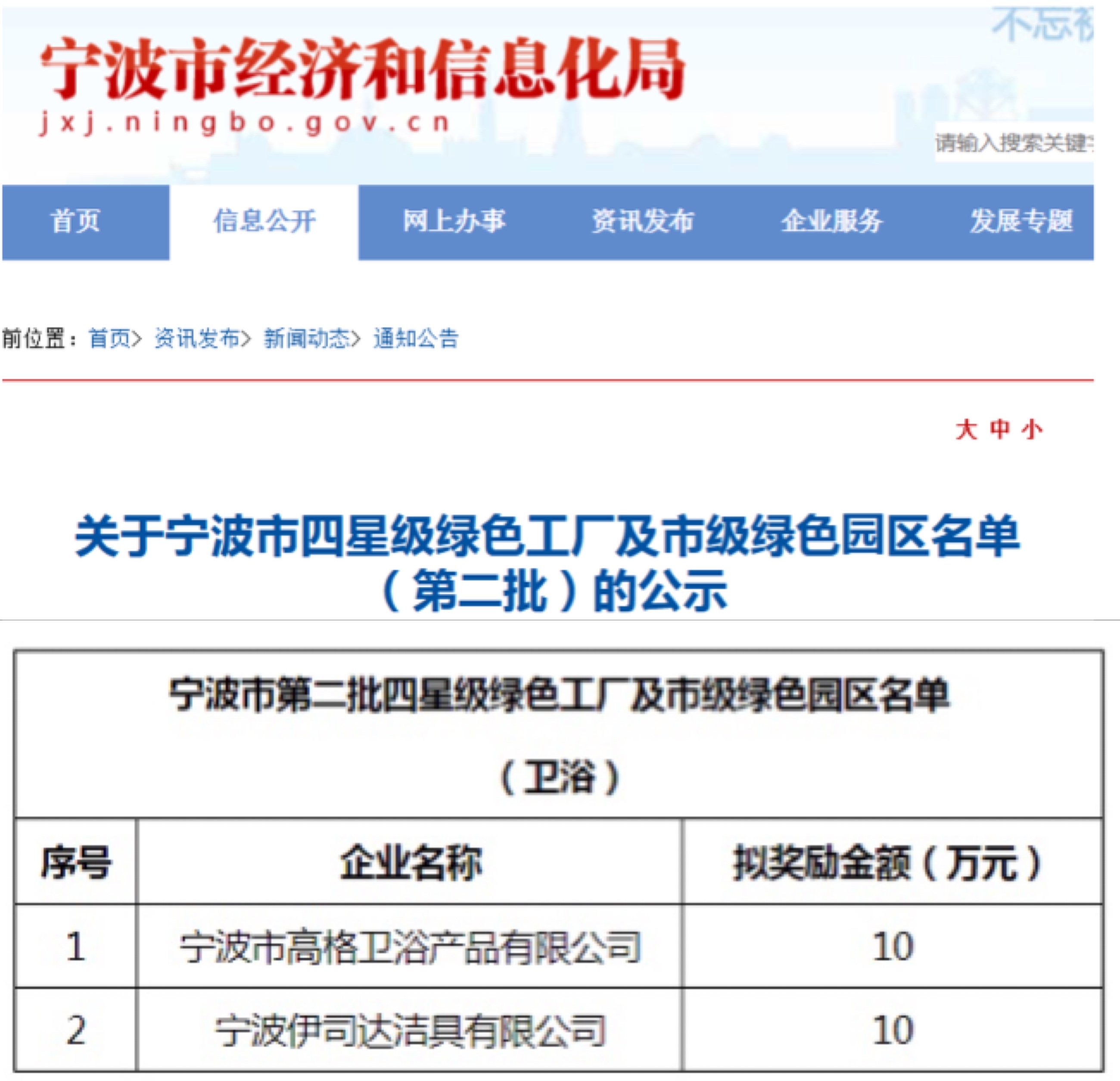The height and width of the screenshot is (1081, 1120).
Task: Select the 信息公开 navigation tab
Action: pyautogui.click(x=264, y=222)
